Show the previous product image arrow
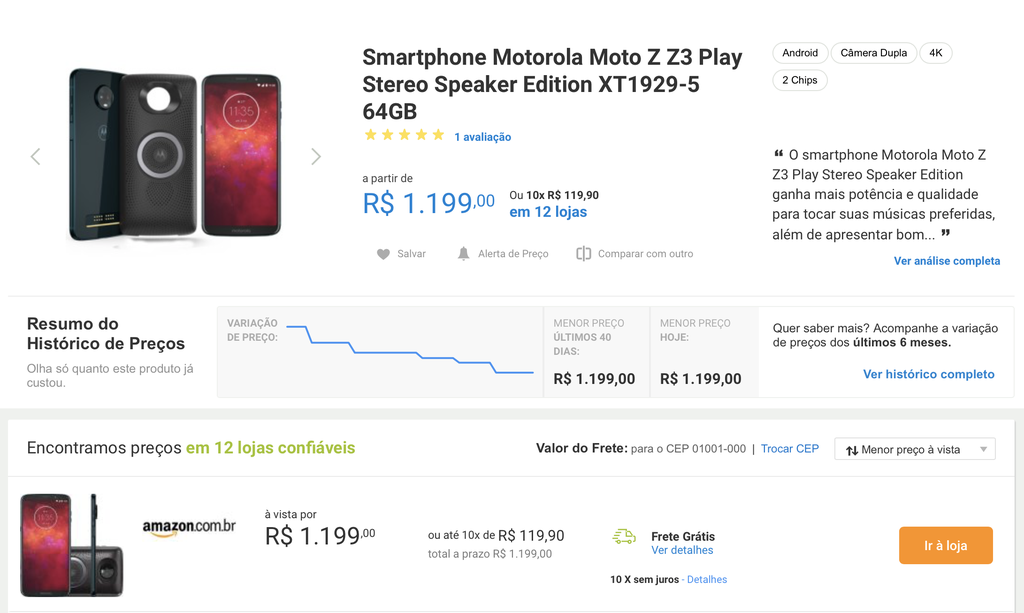Viewport: 1024px width, 613px height. click(x=36, y=157)
